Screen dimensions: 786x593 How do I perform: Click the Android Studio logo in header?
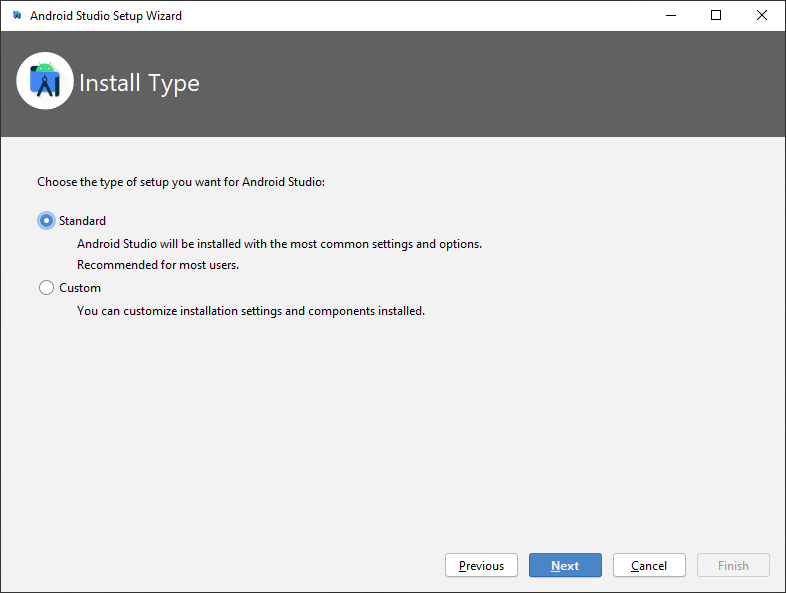pyautogui.click(x=45, y=81)
